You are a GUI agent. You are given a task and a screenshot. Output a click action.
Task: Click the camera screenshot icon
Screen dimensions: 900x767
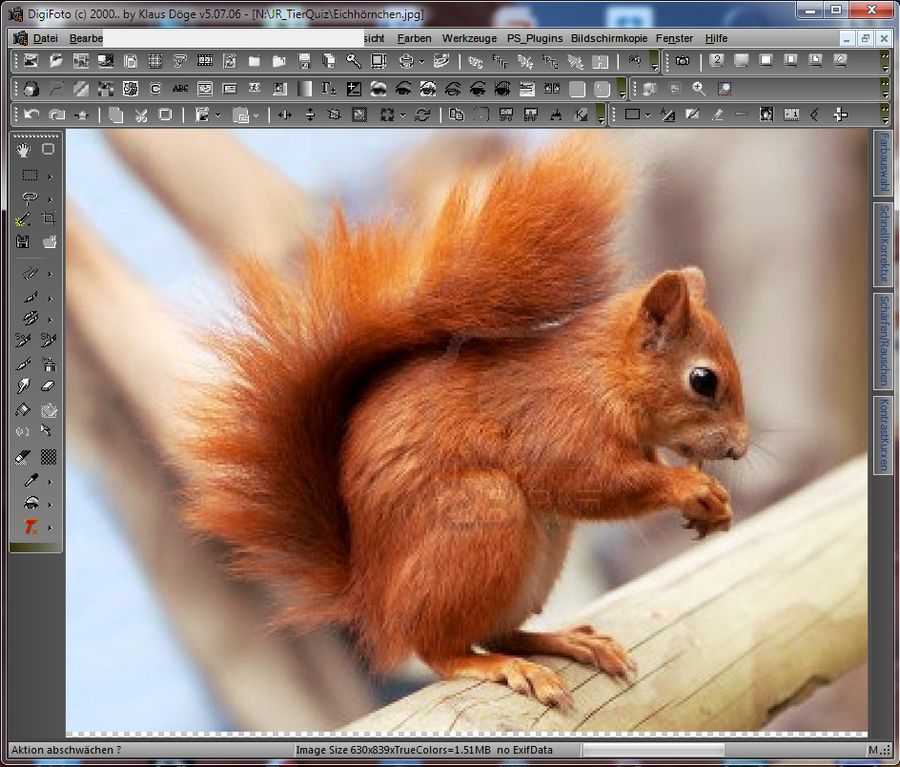point(682,62)
